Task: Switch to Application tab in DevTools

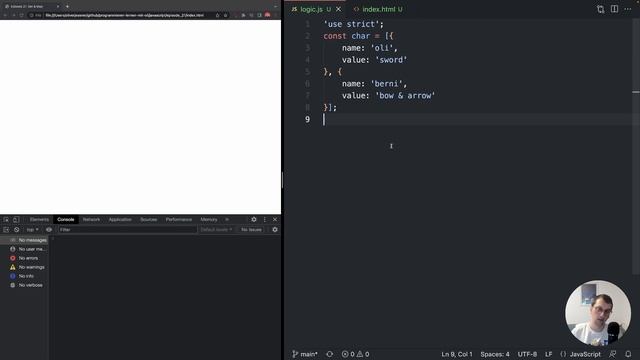Action: (x=120, y=220)
